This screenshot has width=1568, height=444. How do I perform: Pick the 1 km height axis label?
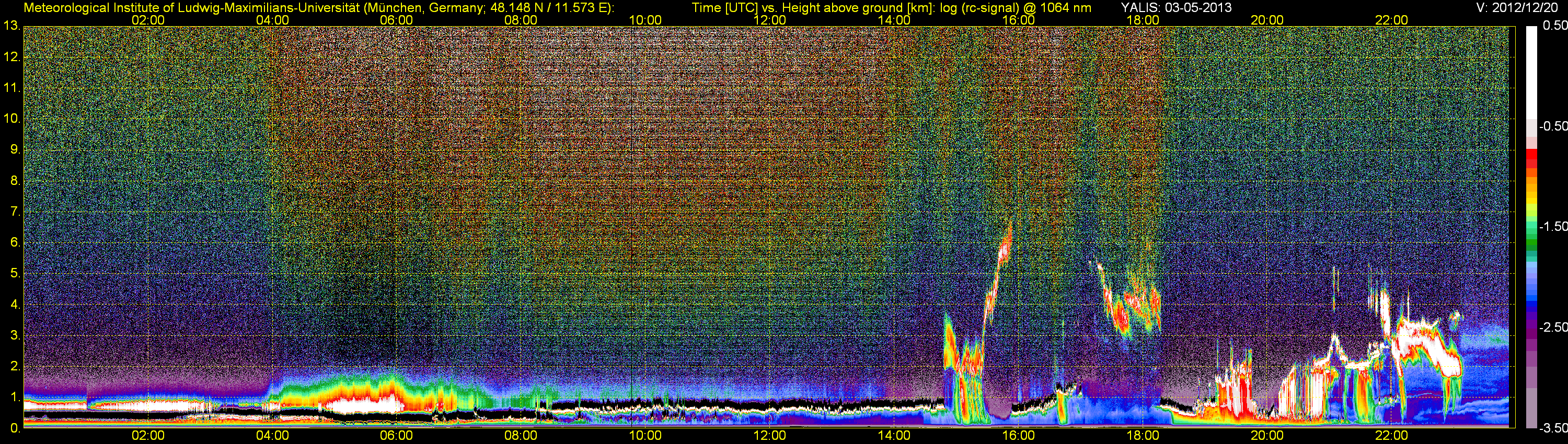pyautogui.click(x=15, y=397)
